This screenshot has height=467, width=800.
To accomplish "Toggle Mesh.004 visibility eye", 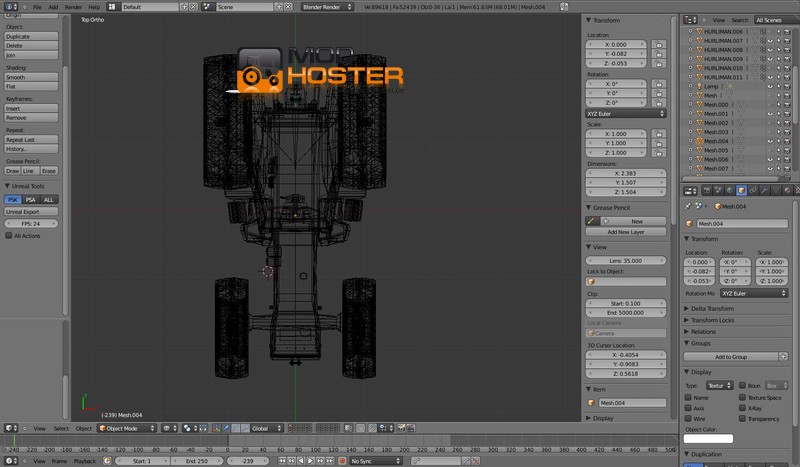I will (770, 141).
